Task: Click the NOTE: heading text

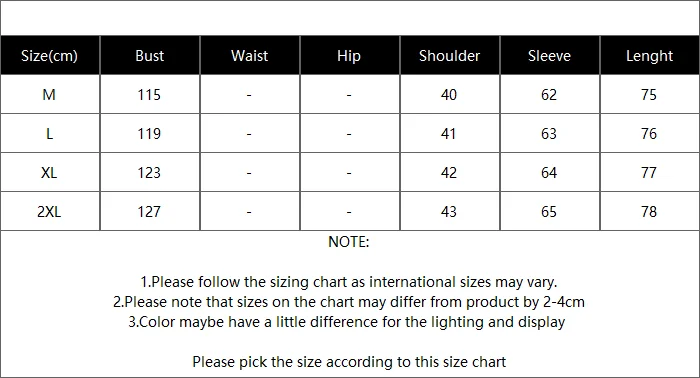Action: pos(349,242)
